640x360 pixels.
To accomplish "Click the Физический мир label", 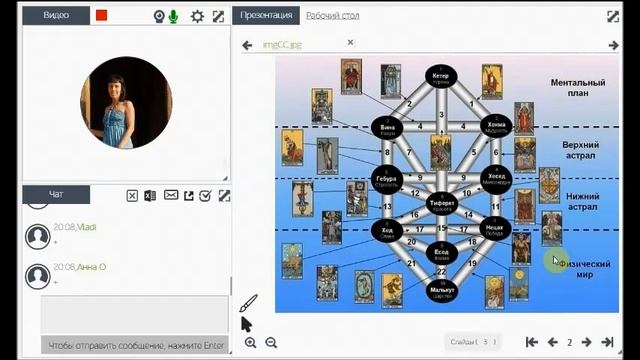I will pos(584,269).
